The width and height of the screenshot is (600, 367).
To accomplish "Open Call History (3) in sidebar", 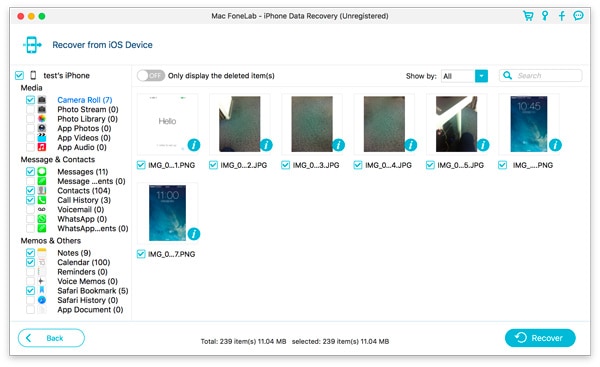I will pyautogui.click(x=84, y=200).
